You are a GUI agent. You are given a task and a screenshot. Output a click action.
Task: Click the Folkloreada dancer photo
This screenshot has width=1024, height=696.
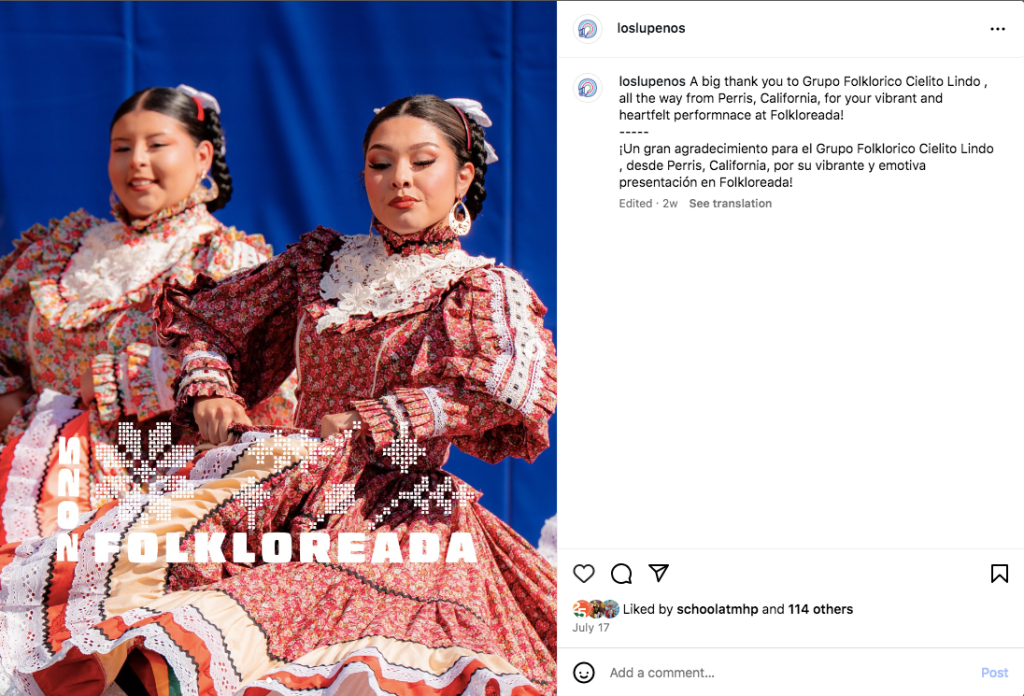pyautogui.click(x=278, y=348)
